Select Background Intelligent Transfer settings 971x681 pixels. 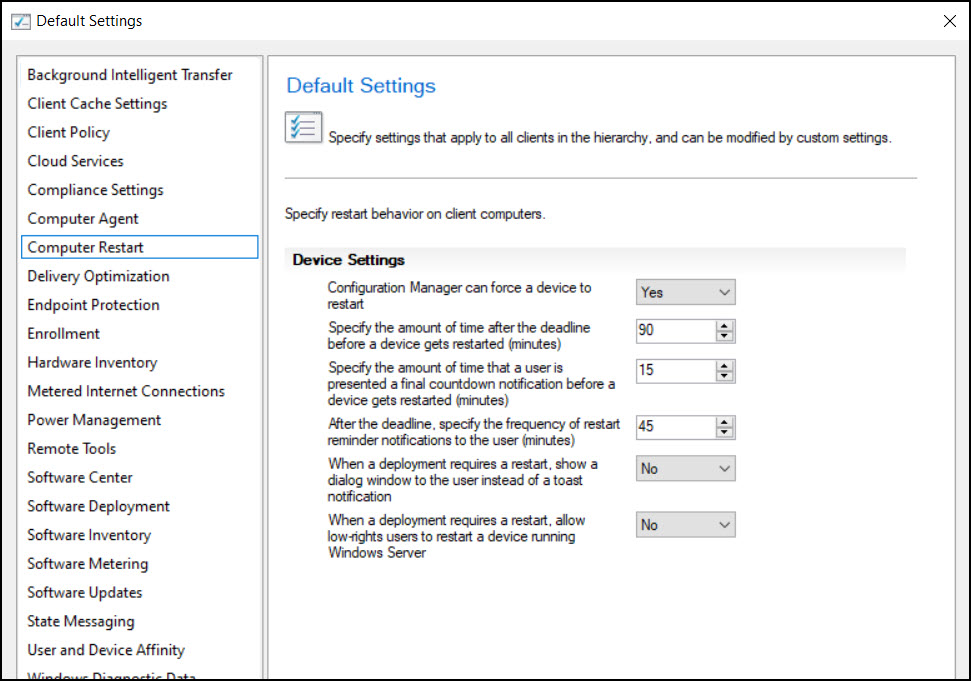(129, 75)
